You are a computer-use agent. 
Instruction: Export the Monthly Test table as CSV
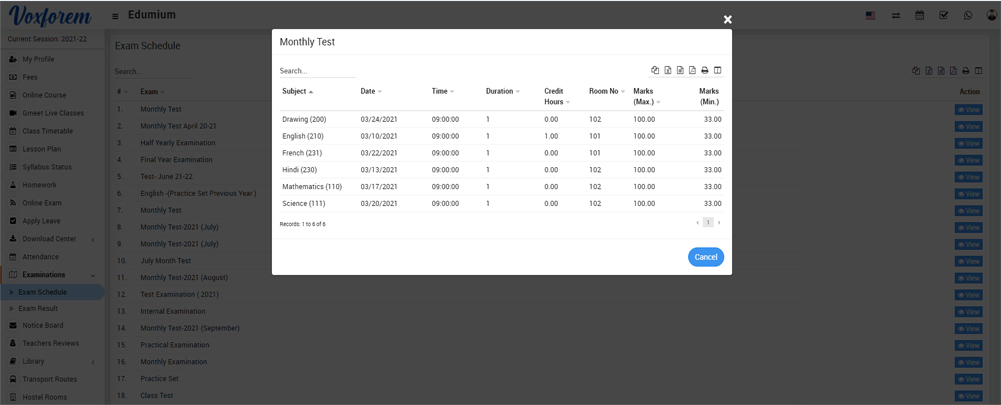[680, 71]
